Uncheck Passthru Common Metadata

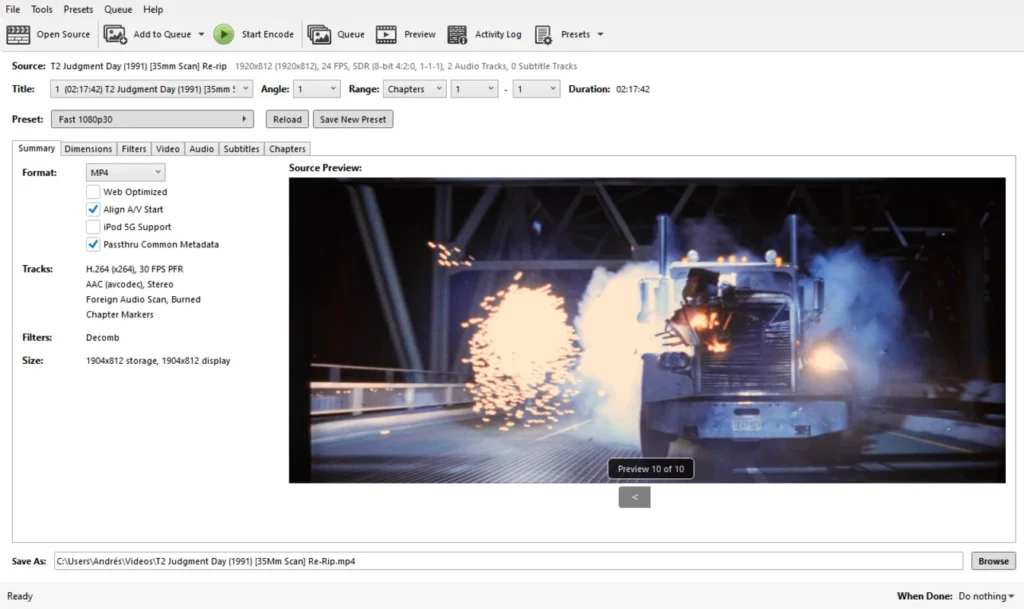[93, 245]
